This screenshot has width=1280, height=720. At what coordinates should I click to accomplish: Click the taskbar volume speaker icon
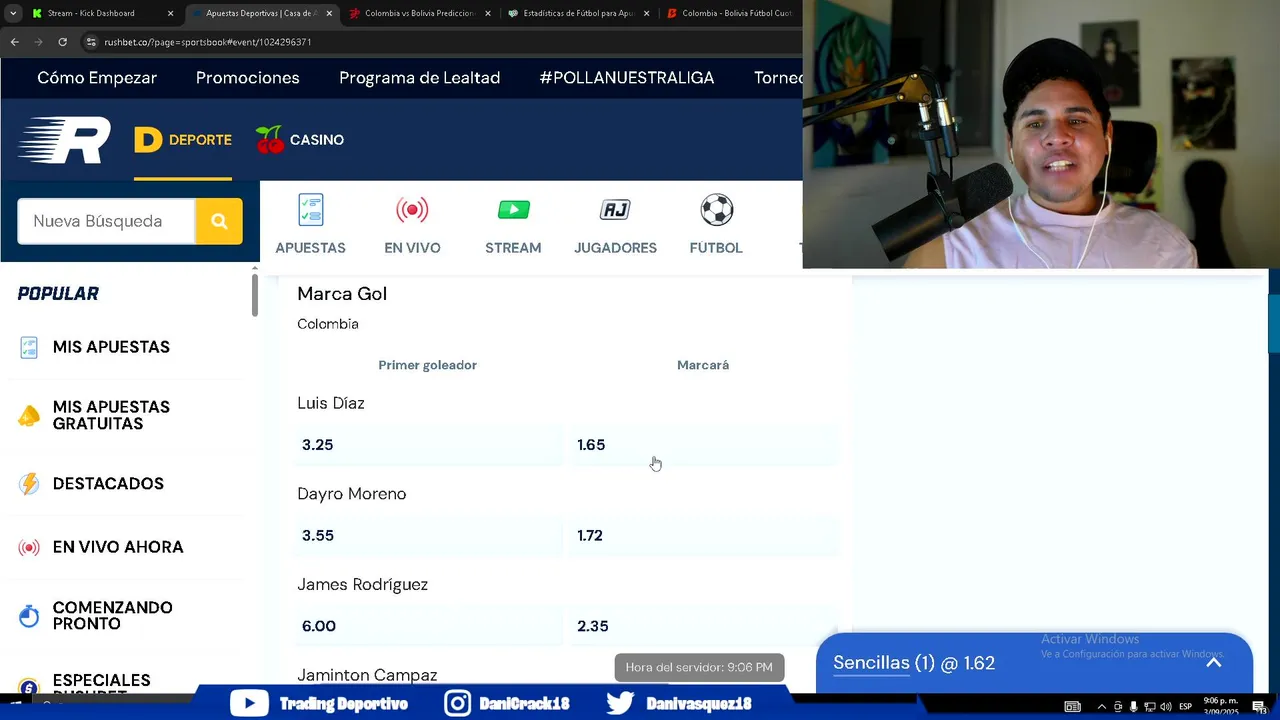coord(1166,707)
